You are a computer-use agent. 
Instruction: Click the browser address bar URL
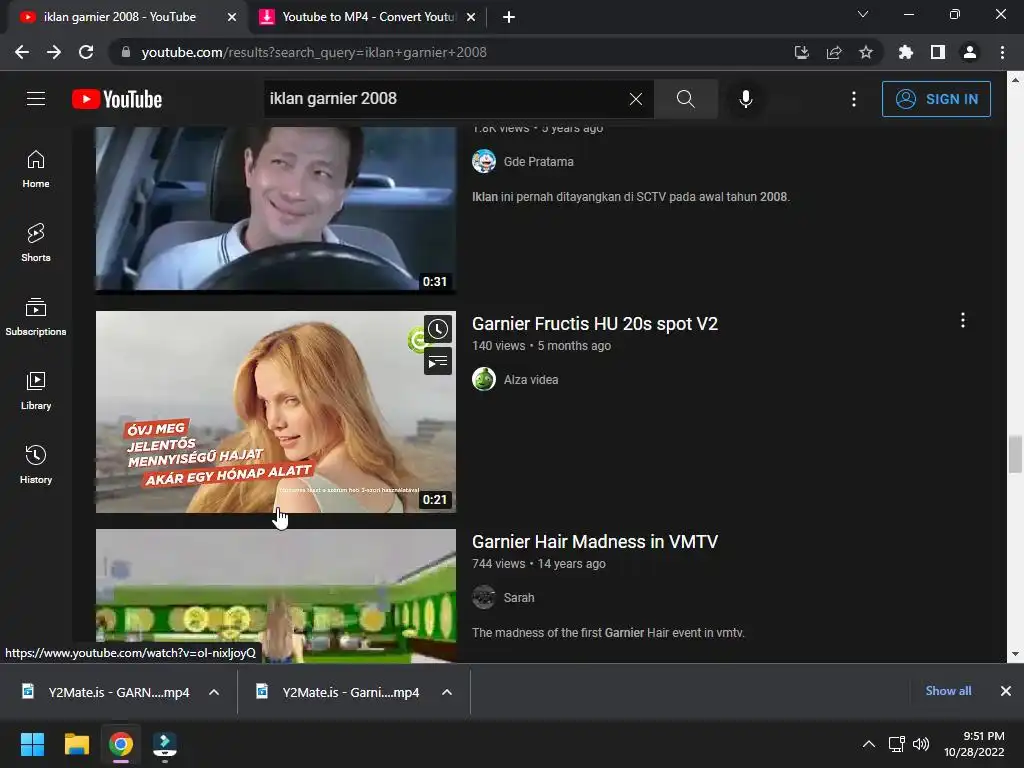[314, 52]
